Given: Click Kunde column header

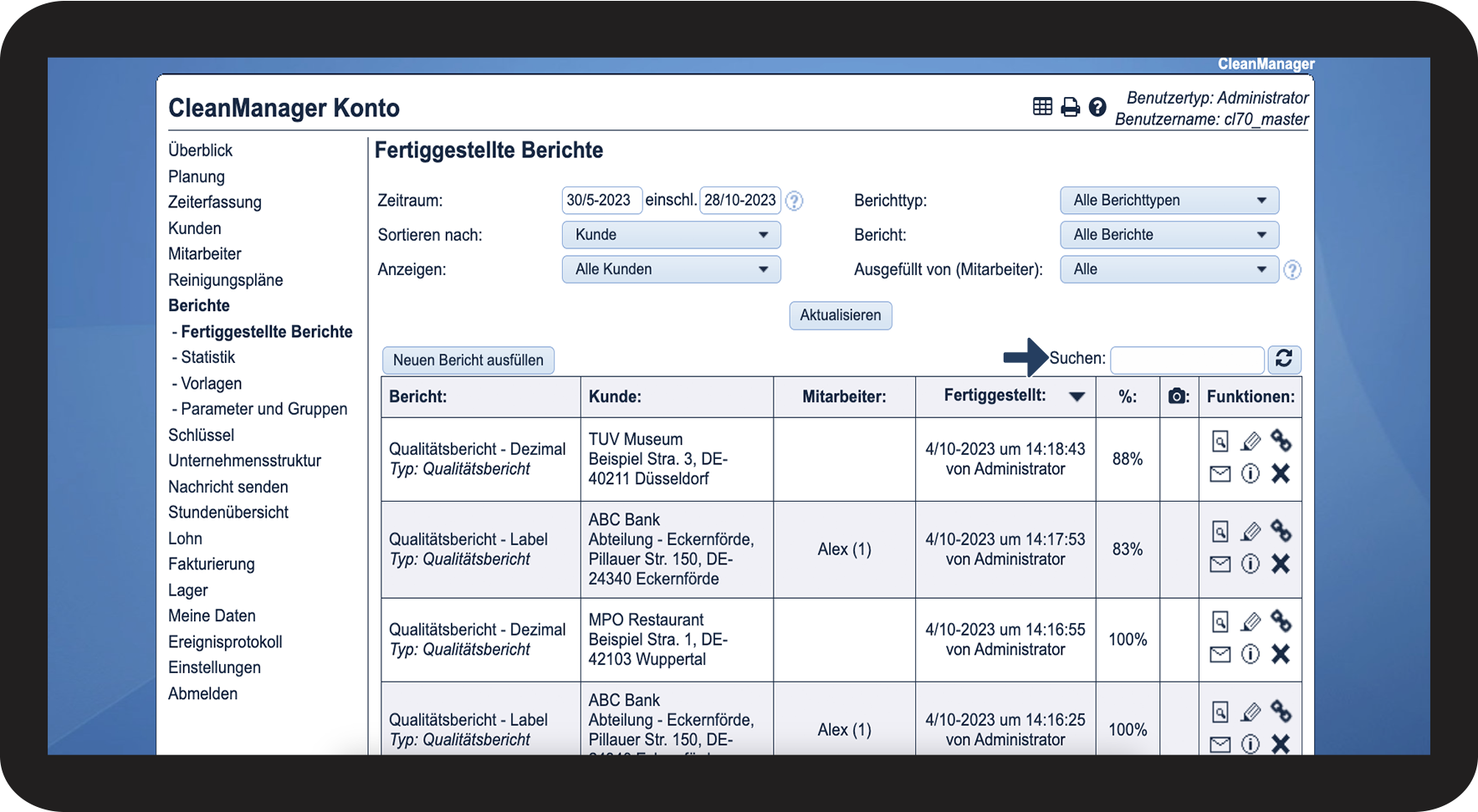Looking at the screenshot, I should [615, 397].
